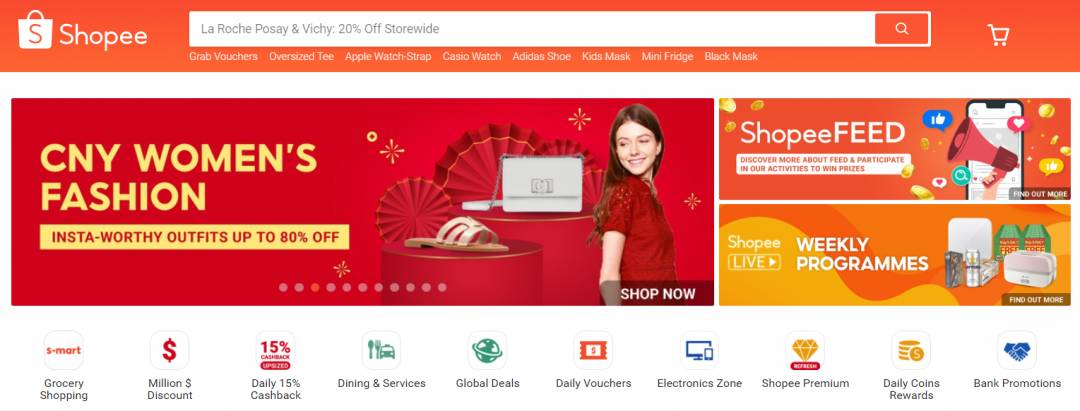
Task: Open the s-mart Grocery Shopping icon
Action: point(63,350)
